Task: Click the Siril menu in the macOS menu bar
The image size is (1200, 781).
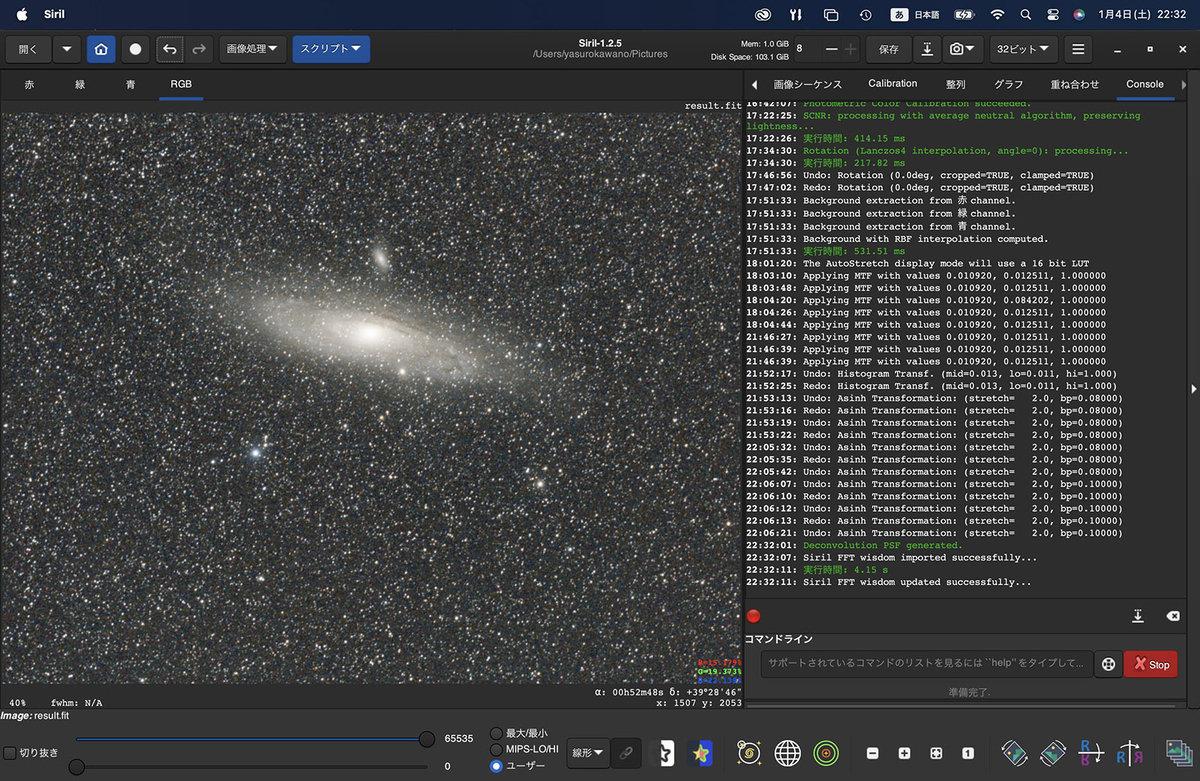Action: 54,14
